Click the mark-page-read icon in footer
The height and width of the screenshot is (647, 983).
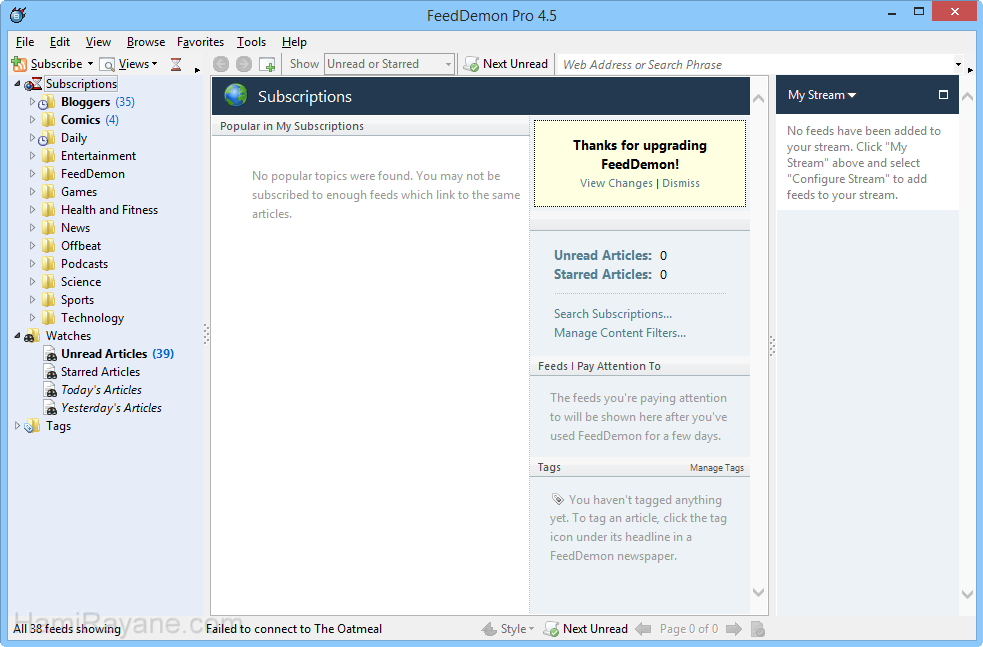click(758, 629)
